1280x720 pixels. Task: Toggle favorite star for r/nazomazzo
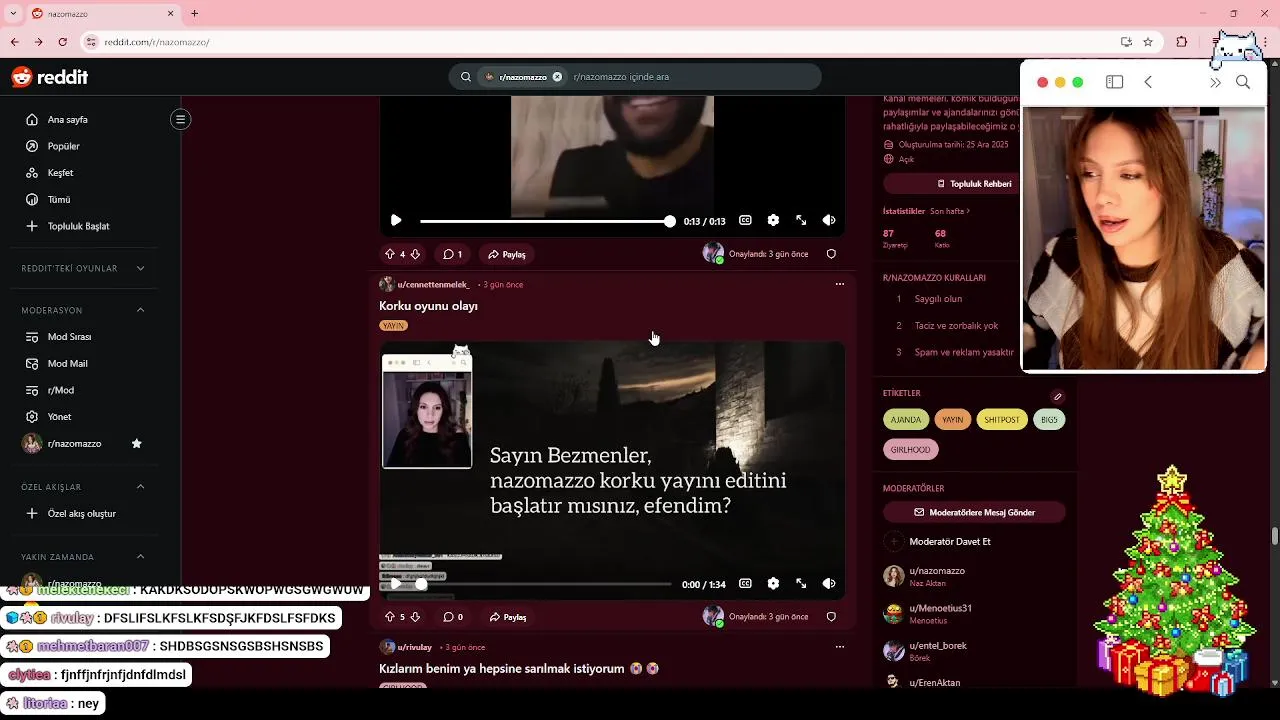click(137, 443)
